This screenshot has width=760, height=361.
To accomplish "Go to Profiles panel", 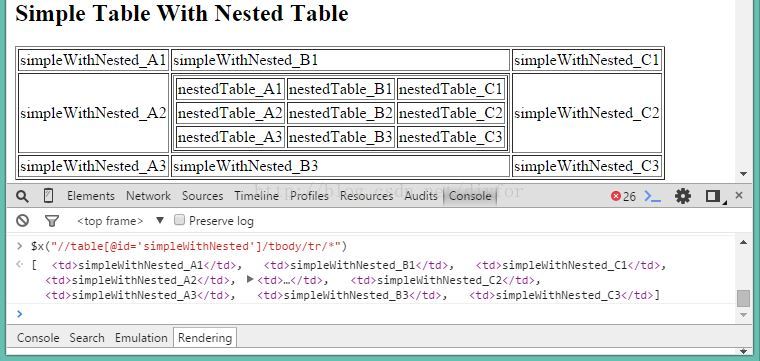I will click(309, 196).
